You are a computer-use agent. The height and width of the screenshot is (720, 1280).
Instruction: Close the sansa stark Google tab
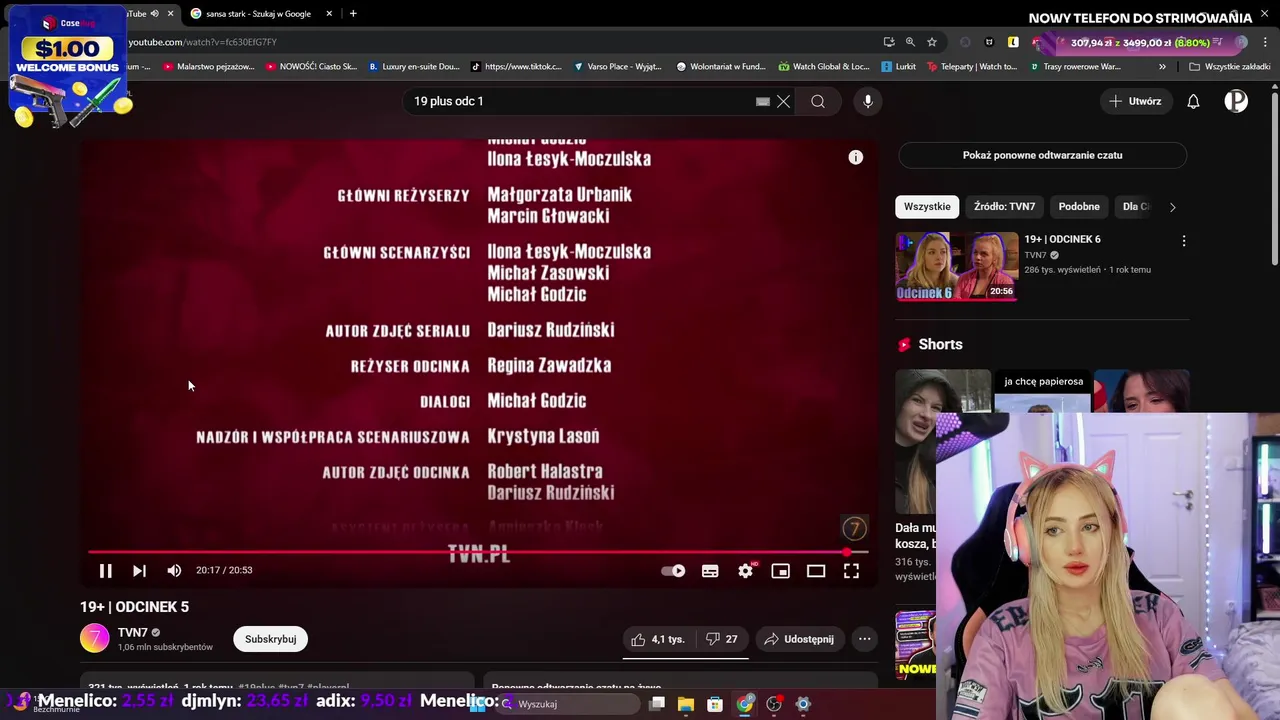tap(328, 14)
